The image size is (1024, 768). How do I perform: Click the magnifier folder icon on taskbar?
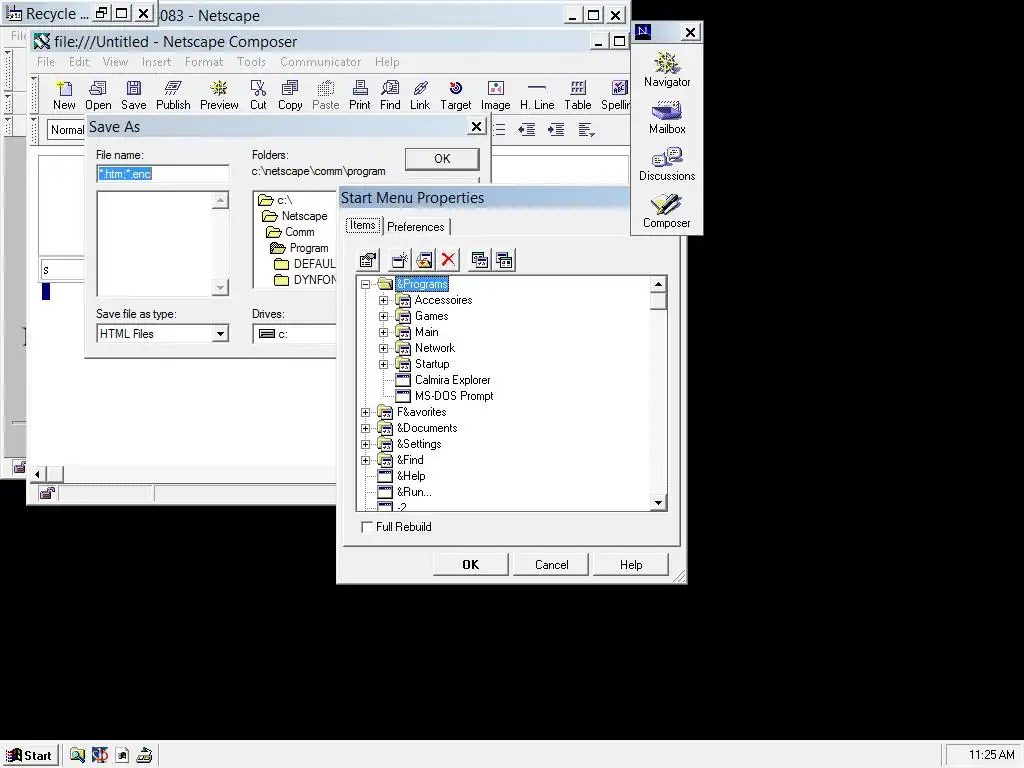point(77,755)
